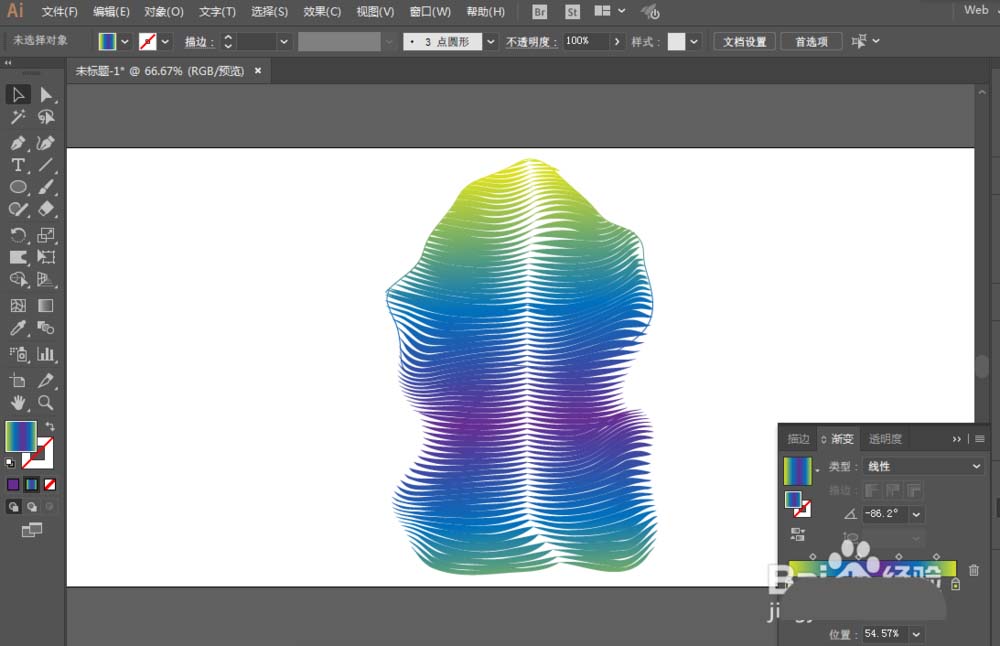Open the 3 点圆形 brush dropdown
This screenshot has width=1000, height=646.
pyautogui.click(x=490, y=41)
